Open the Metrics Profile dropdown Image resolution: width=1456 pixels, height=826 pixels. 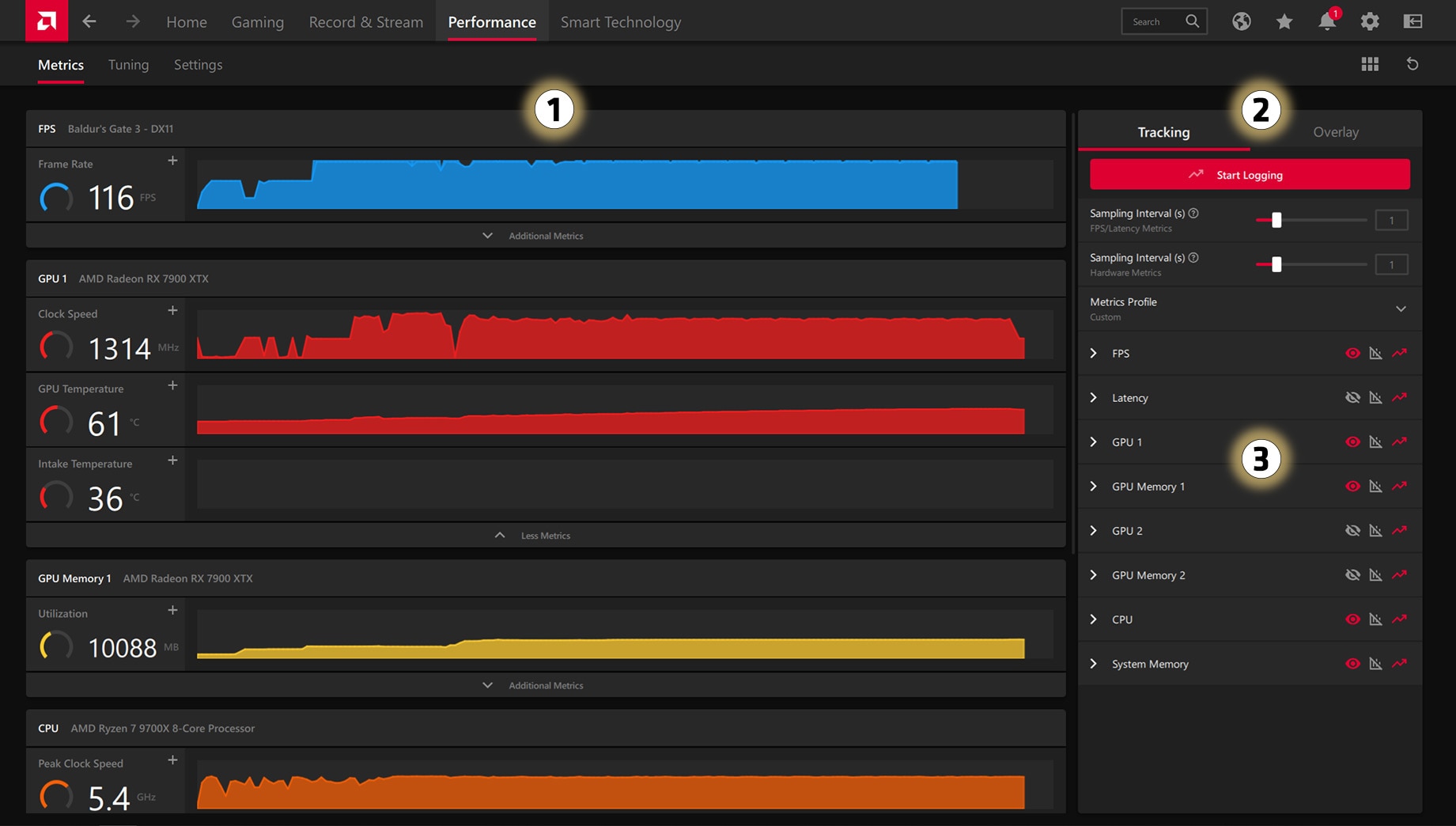click(1250, 309)
